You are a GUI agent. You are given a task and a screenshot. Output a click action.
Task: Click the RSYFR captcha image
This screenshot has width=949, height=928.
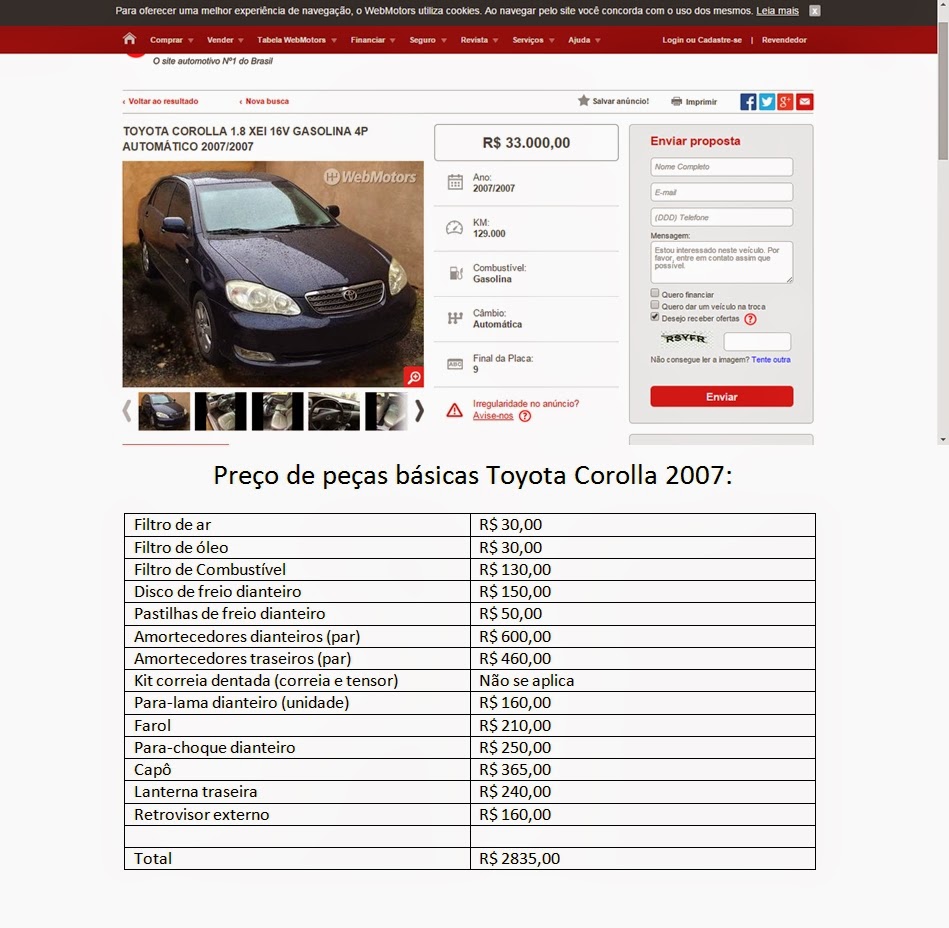(685, 338)
